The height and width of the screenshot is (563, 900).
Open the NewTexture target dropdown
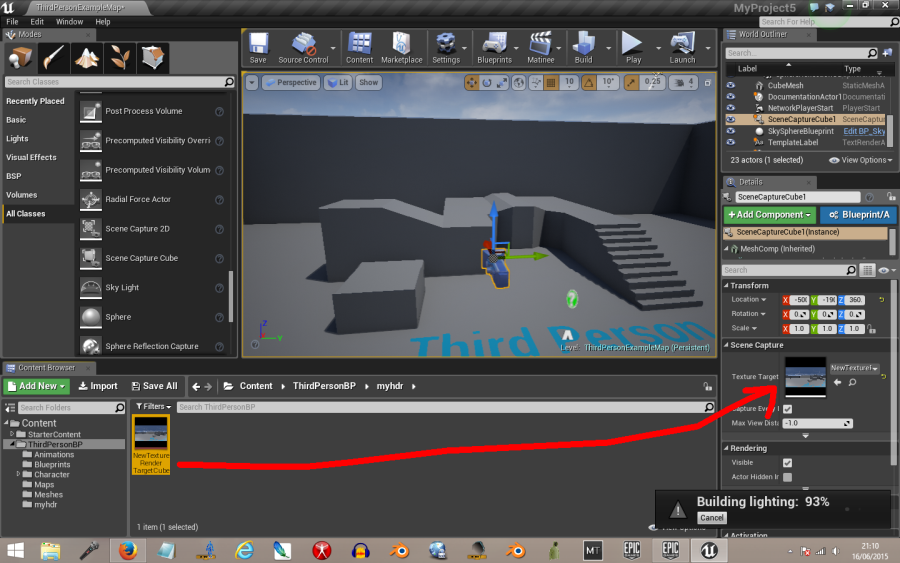pyautogui.click(x=854, y=368)
